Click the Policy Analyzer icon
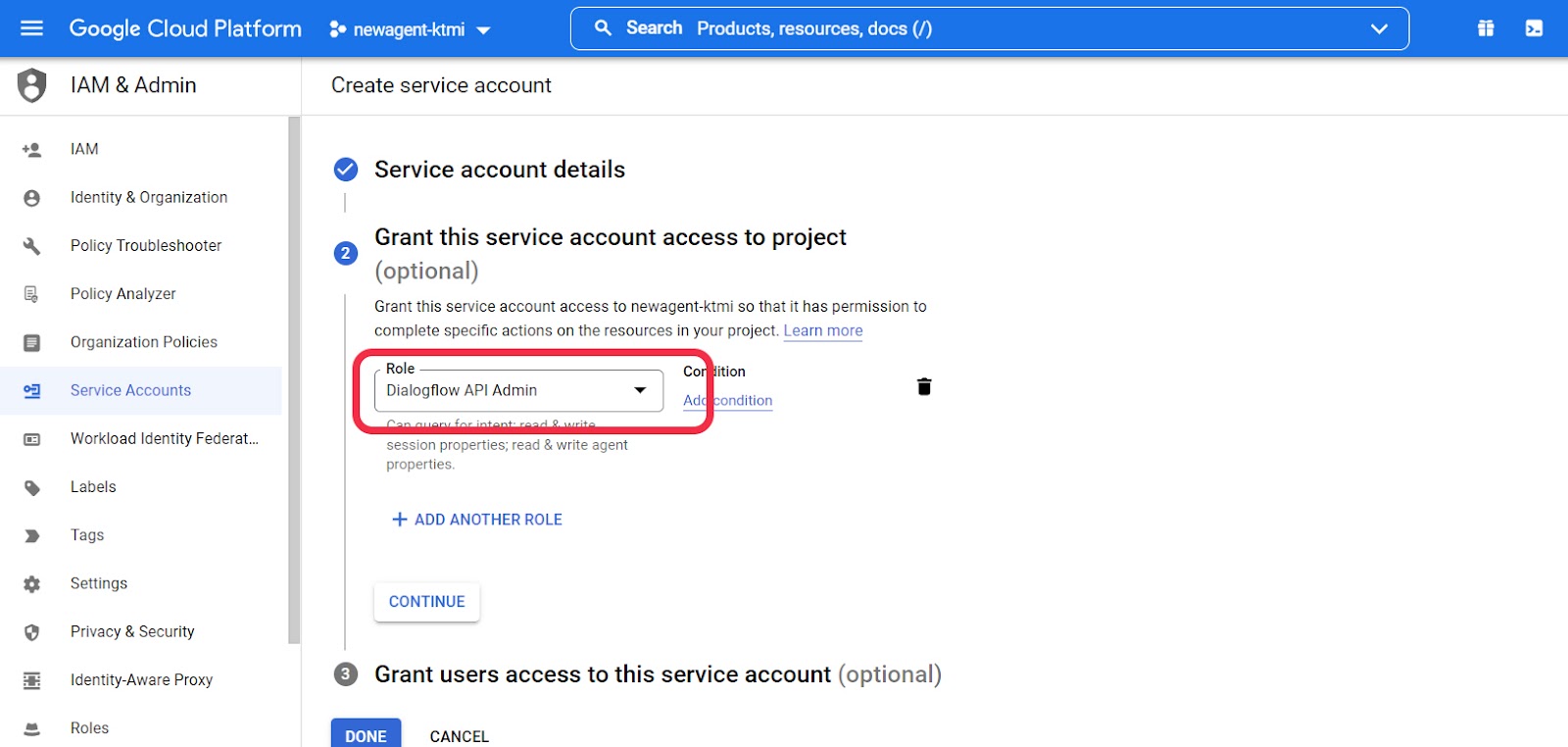Screen dimensions: 1568x747 (31, 294)
